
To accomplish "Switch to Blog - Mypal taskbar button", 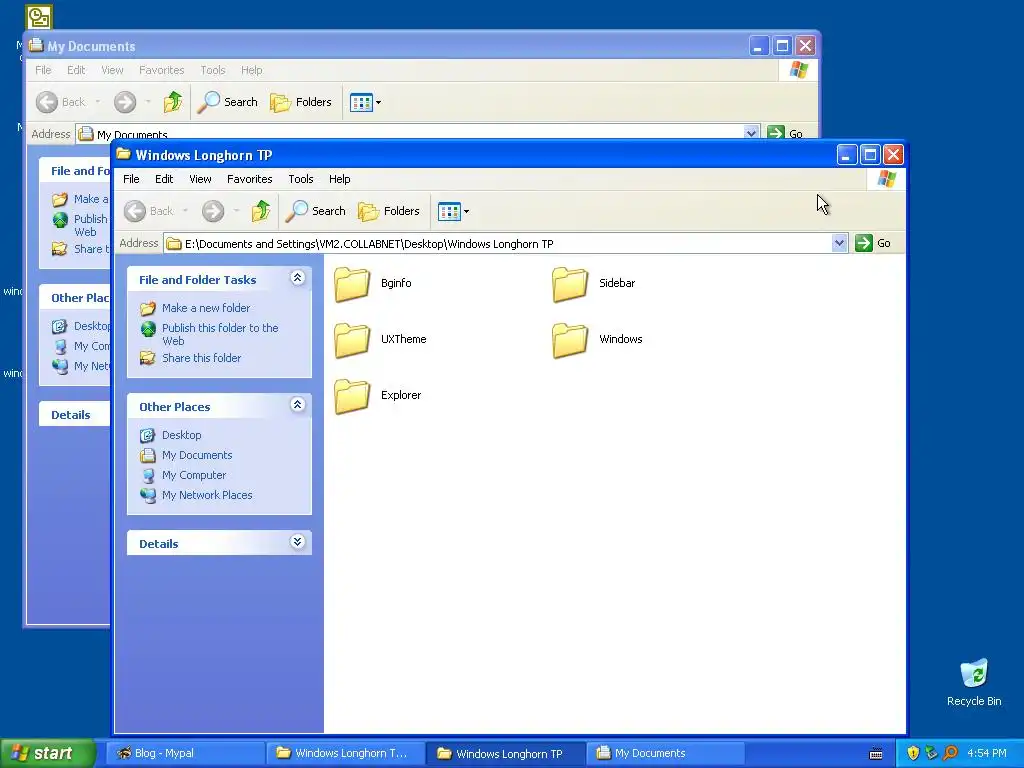I will point(185,754).
